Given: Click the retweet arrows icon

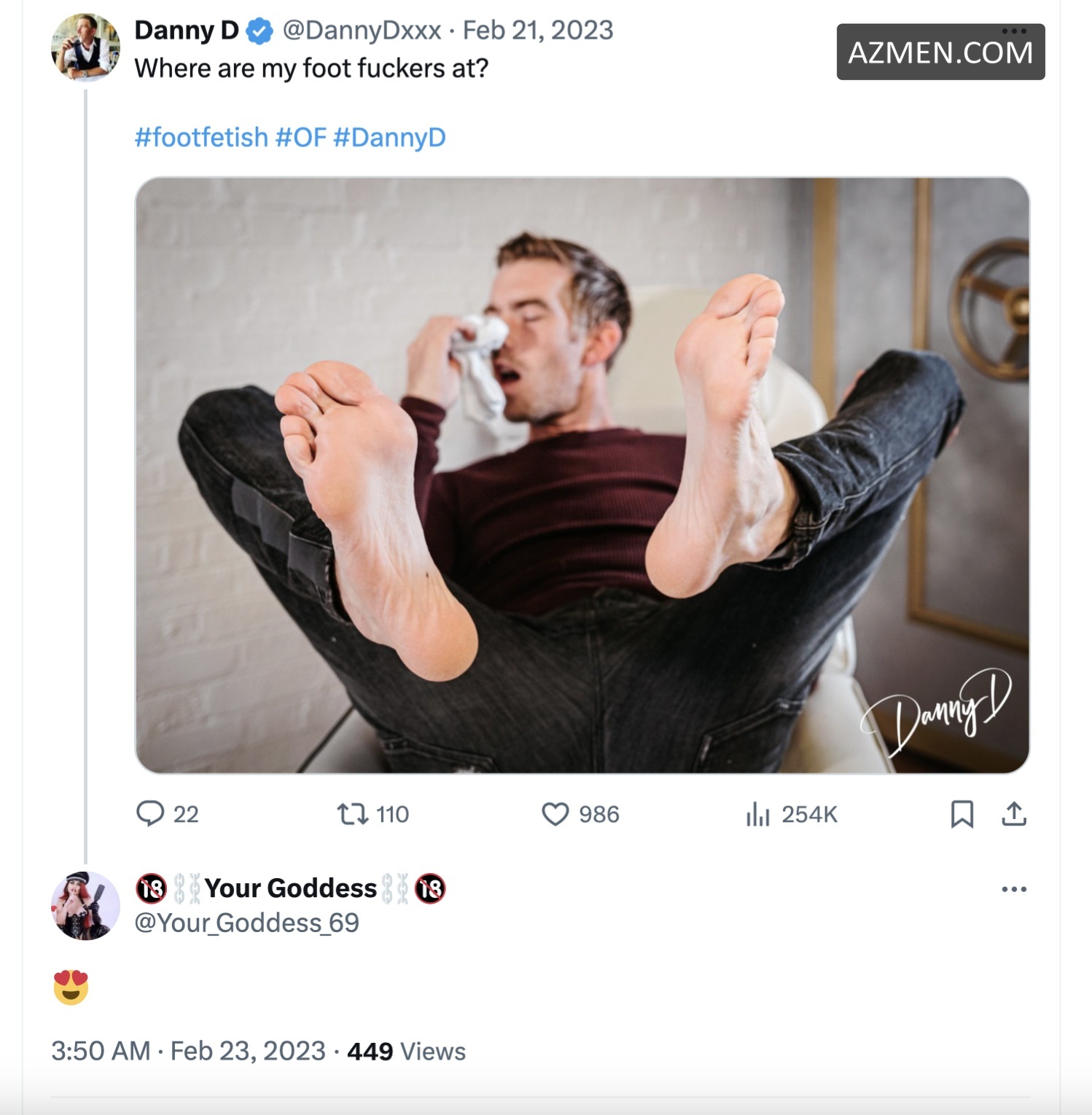Looking at the screenshot, I should [352, 813].
